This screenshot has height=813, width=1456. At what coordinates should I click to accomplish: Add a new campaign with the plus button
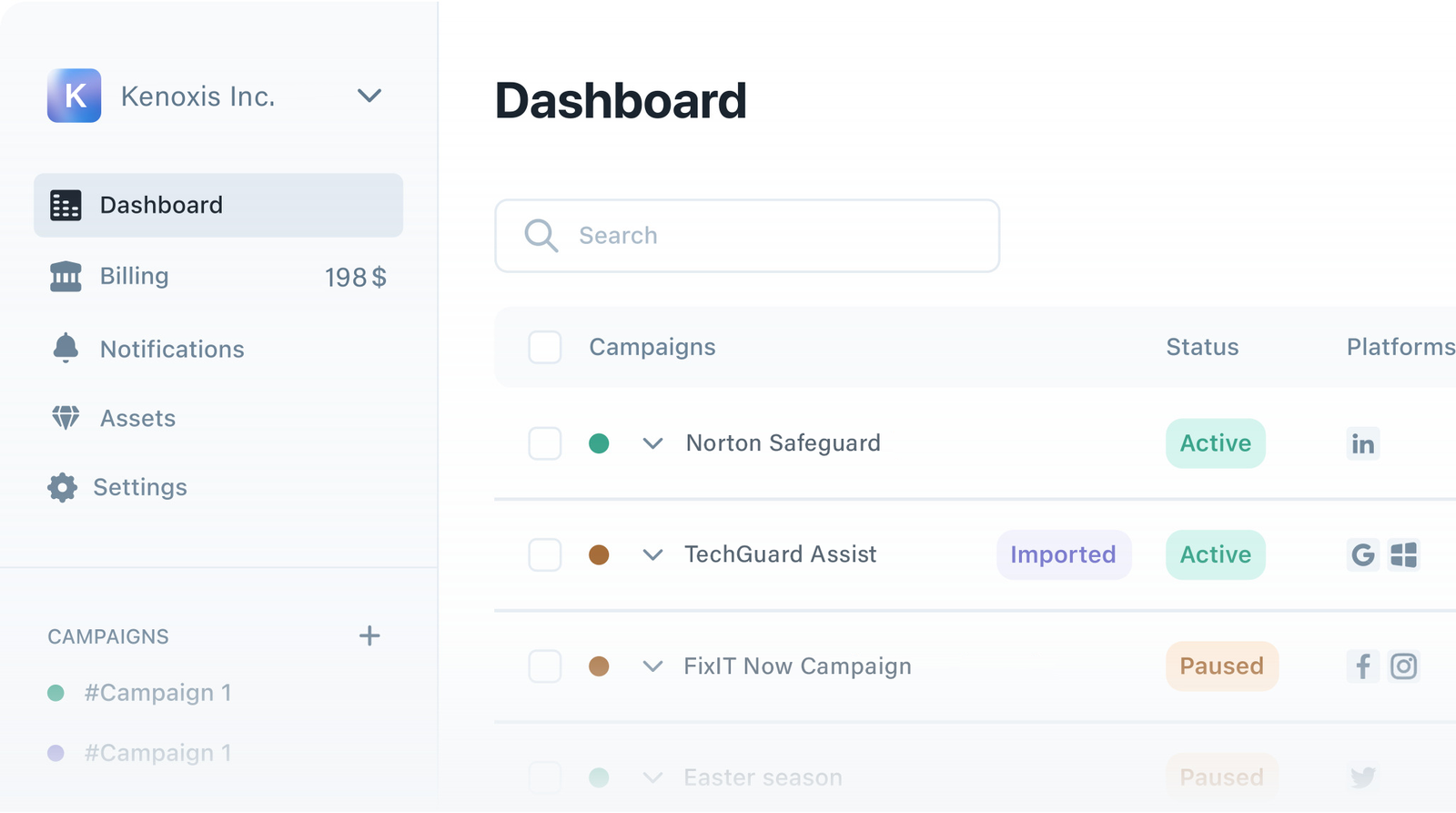[369, 635]
